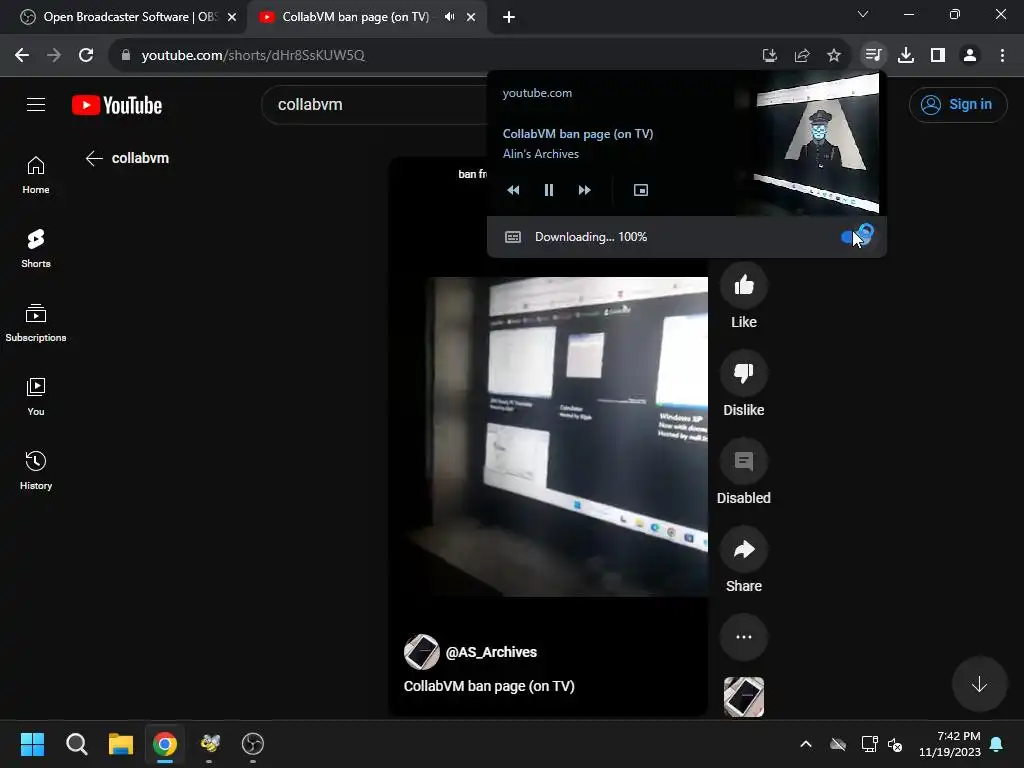
Task: Click the YouTube logo
Action: (117, 105)
